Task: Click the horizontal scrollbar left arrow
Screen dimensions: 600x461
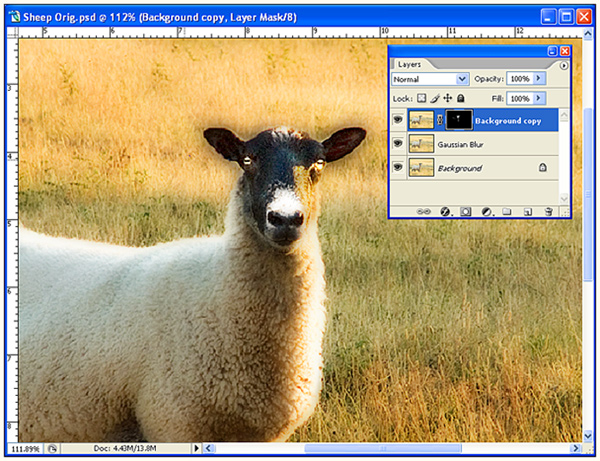Action: 209,448
